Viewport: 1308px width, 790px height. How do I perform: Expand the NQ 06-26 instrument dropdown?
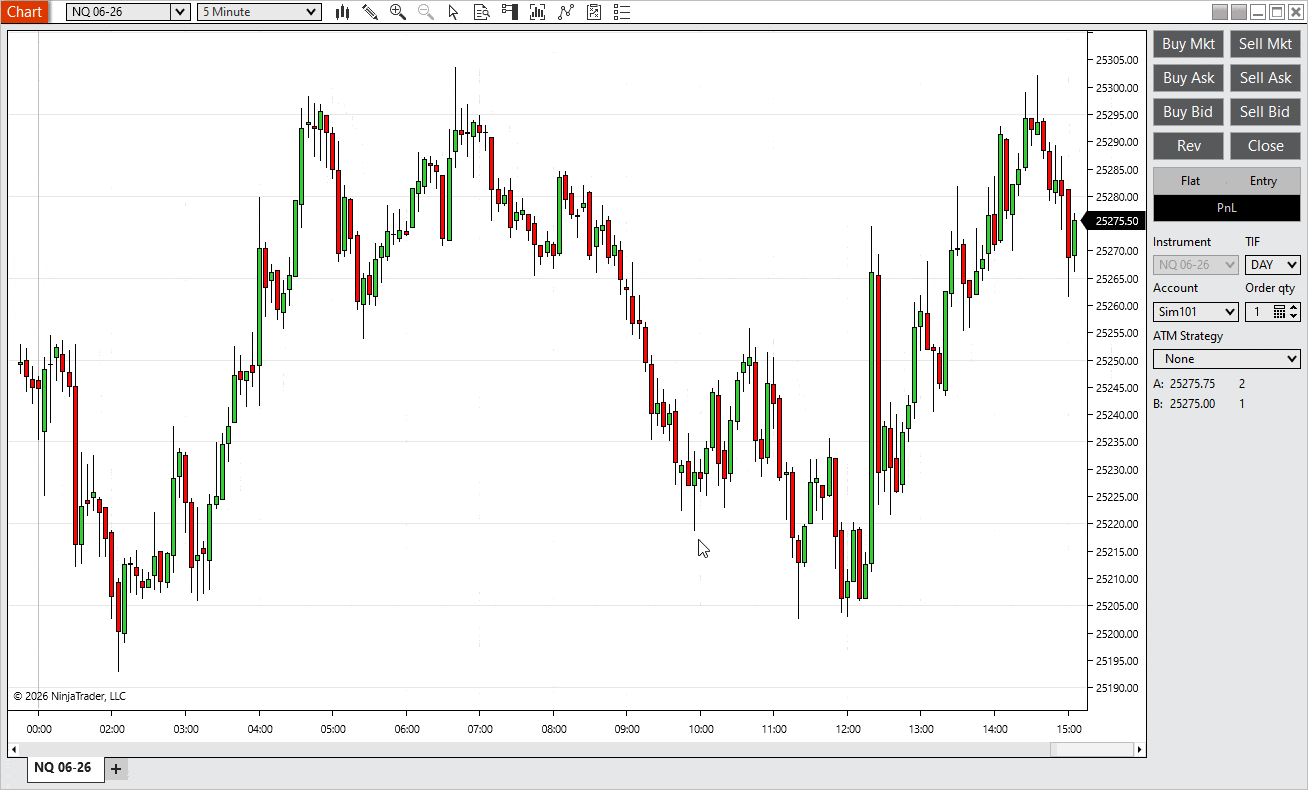(x=179, y=12)
